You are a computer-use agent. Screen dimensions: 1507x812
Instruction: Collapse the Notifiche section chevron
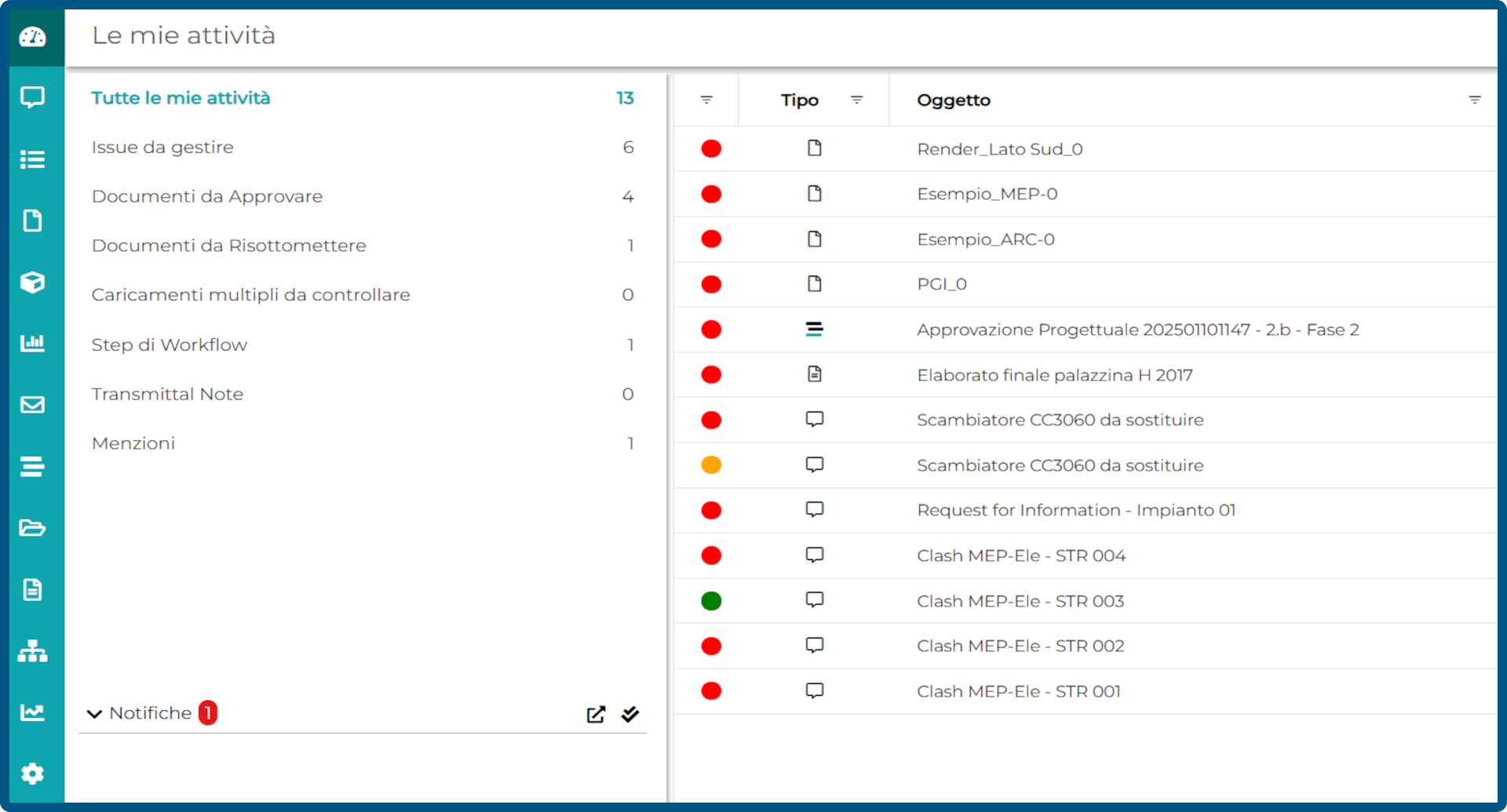click(94, 714)
